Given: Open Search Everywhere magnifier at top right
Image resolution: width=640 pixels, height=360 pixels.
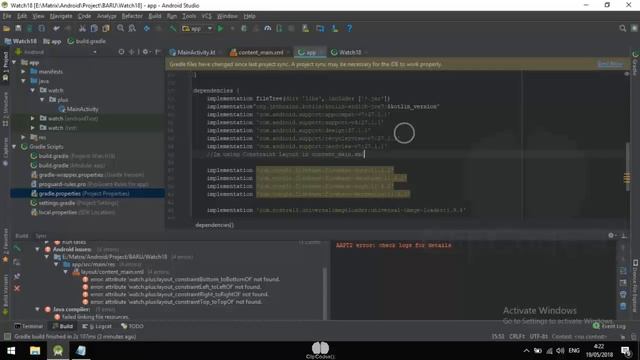Looking at the screenshot, I should pos(622,29).
